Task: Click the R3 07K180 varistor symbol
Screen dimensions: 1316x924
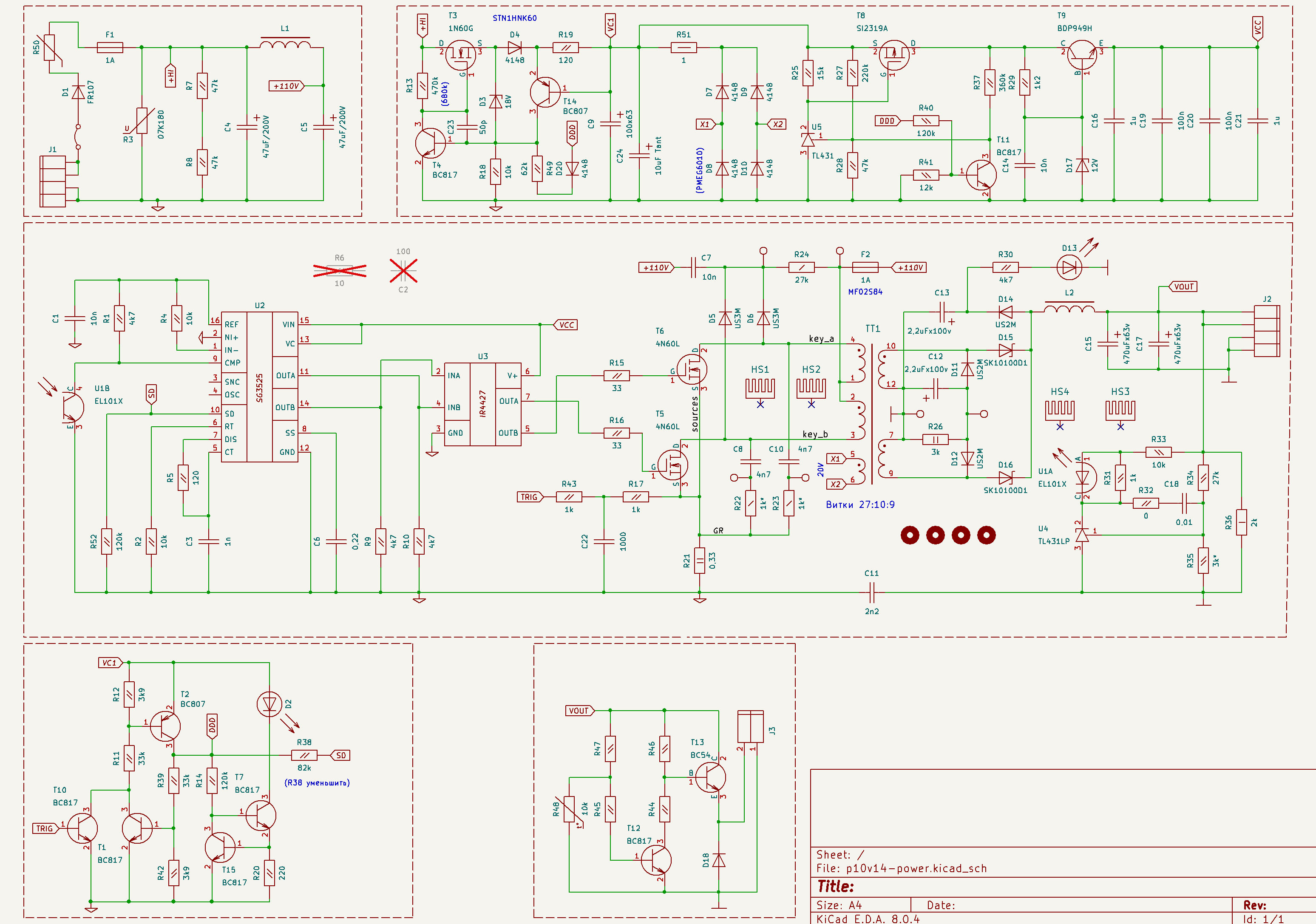Action: tap(142, 120)
